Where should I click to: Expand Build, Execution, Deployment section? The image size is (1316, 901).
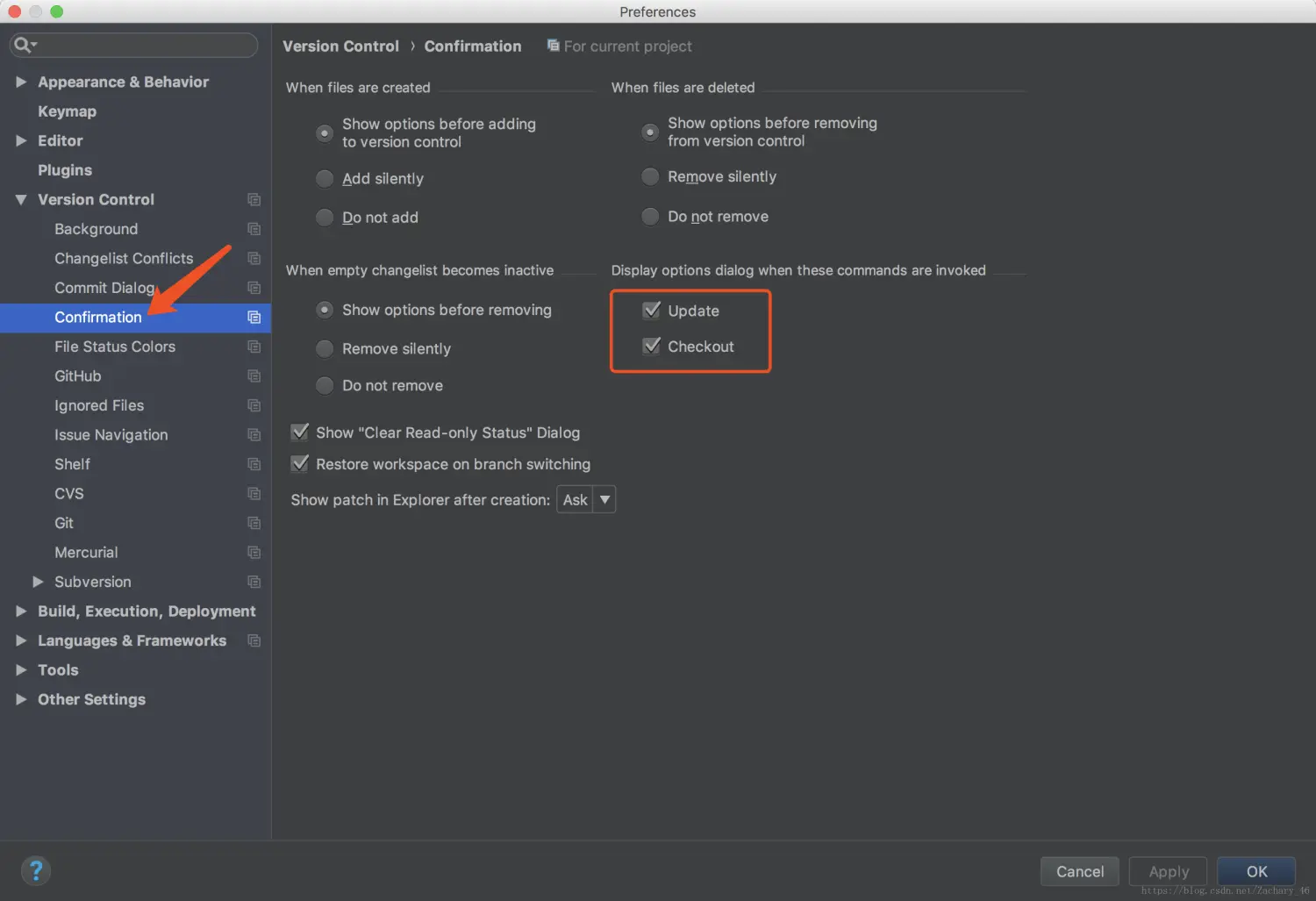tap(21, 611)
